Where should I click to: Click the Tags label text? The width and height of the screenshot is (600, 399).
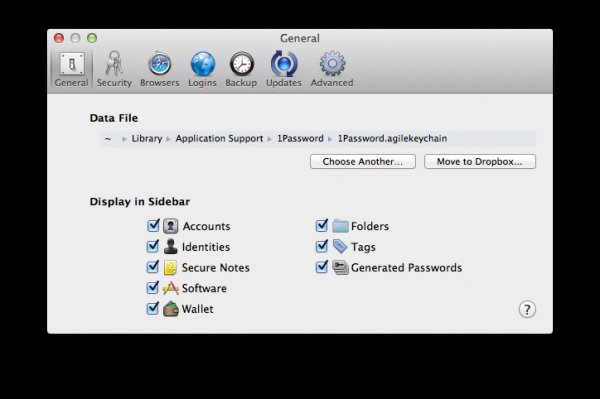tap(363, 247)
